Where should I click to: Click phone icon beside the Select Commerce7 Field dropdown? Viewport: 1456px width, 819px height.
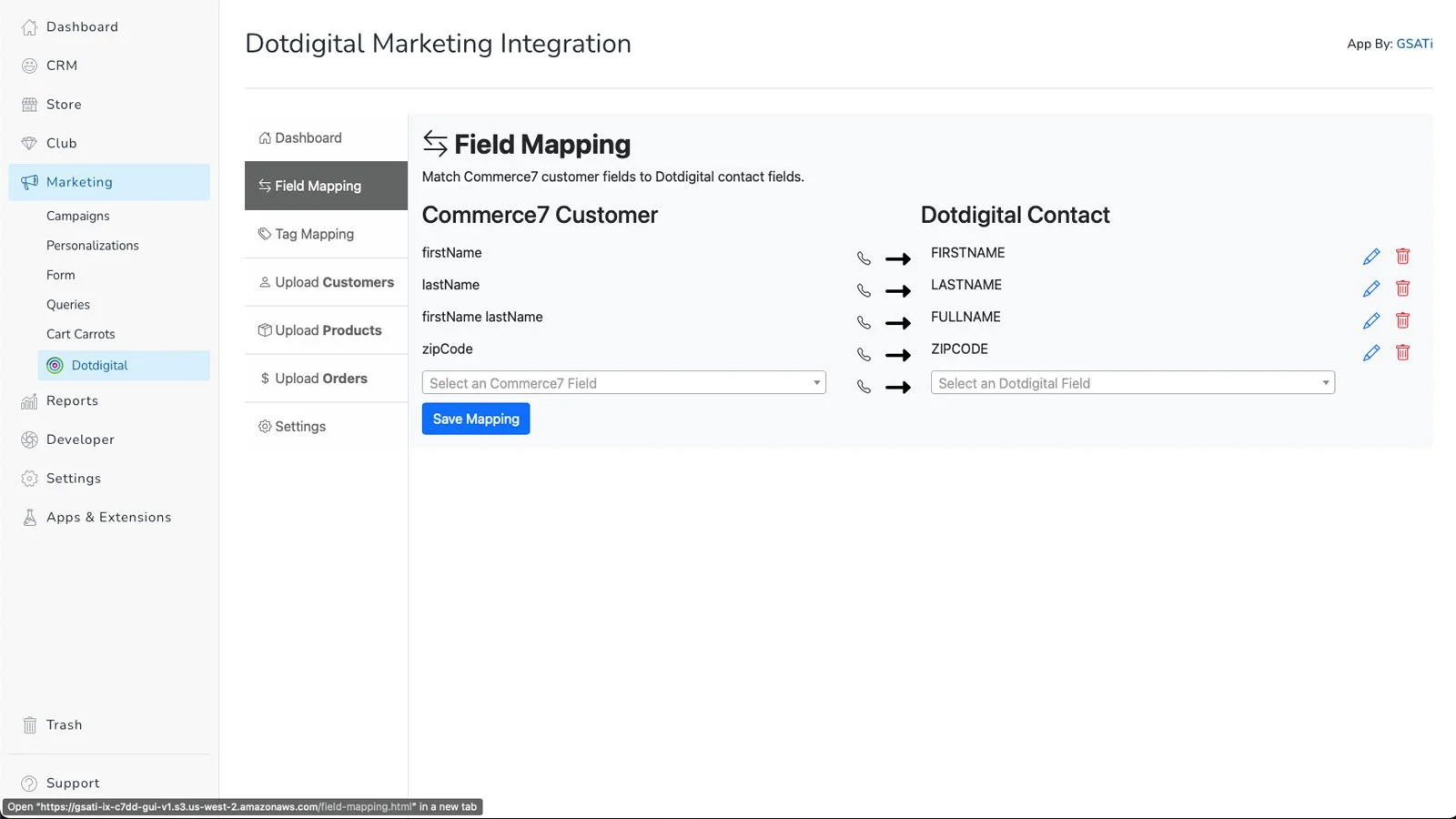tap(864, 387)
